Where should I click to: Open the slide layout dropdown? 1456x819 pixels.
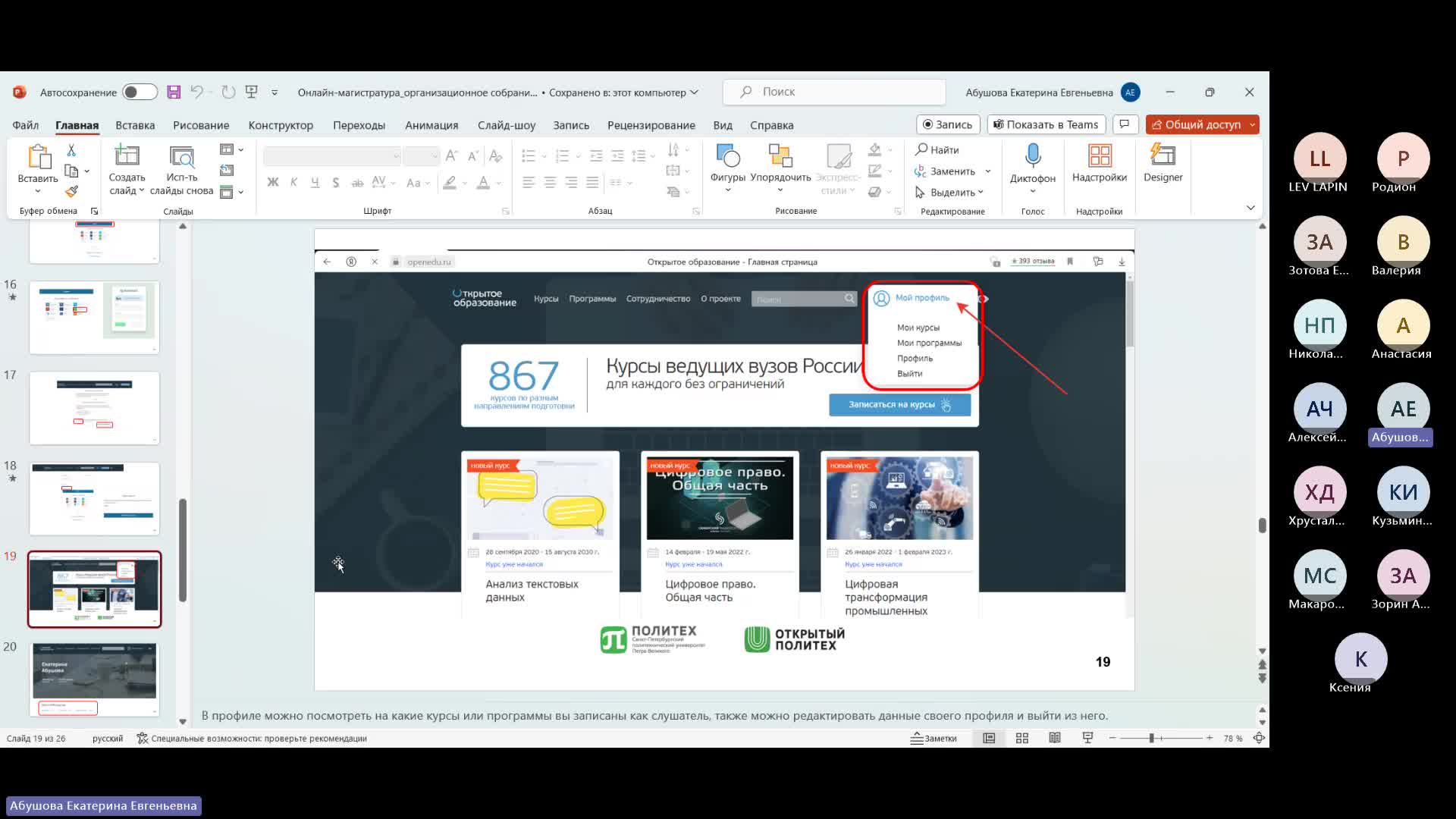coord(231,149)
